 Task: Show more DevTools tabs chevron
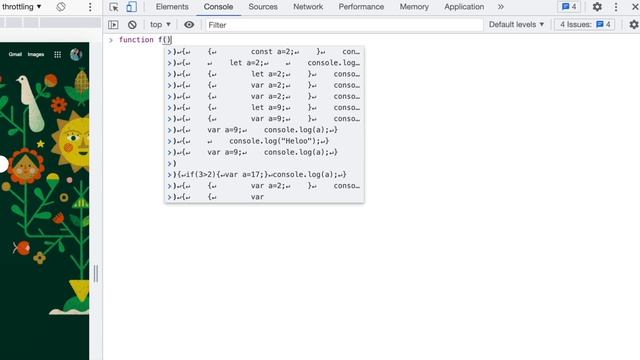pos(501,7)
